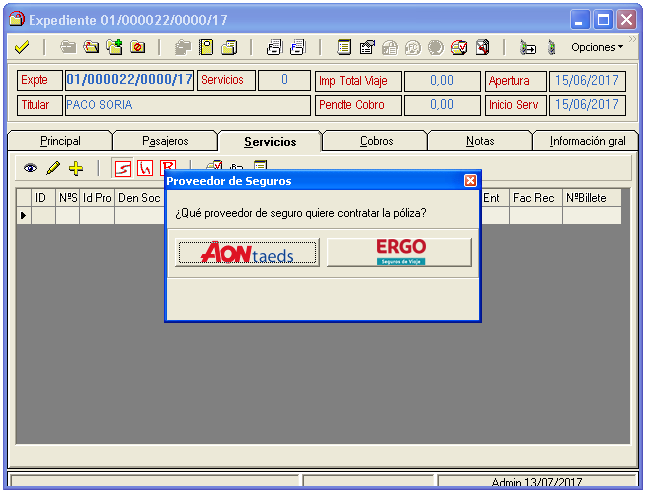Click the yellow notebook page icon
Viewport: 645px width, 493px height.
tap(206, 47)
